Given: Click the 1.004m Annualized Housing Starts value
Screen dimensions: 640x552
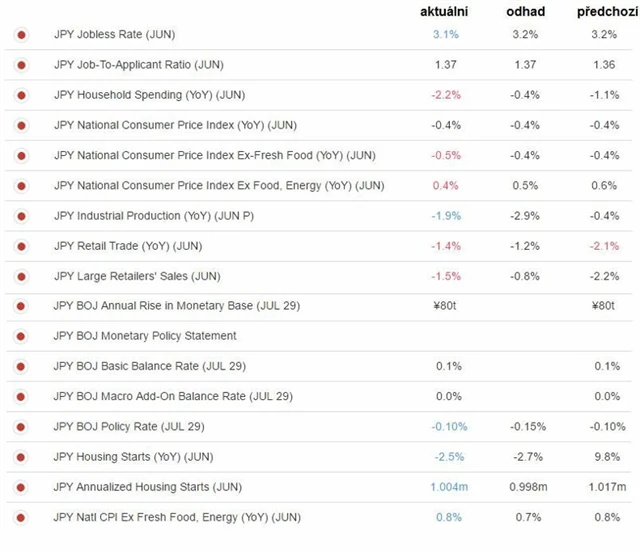Looking at the screenshot, I should click(445, 487).
